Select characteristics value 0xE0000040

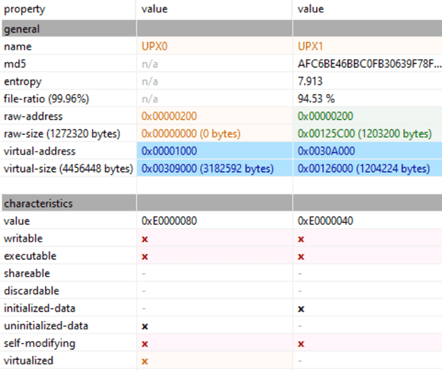[325, 221]
